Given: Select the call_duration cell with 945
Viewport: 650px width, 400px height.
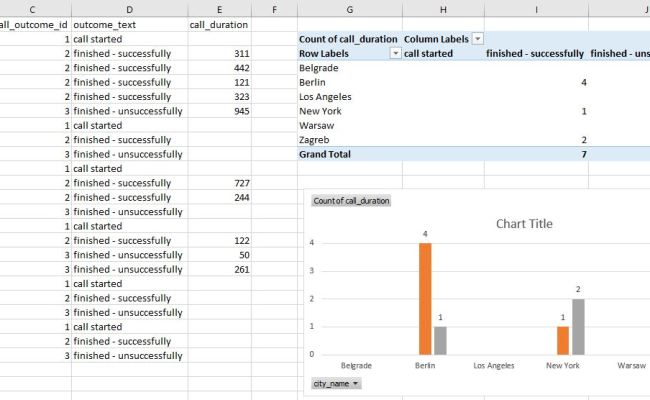Looking at the screenshot, I should tap(219, 111).
